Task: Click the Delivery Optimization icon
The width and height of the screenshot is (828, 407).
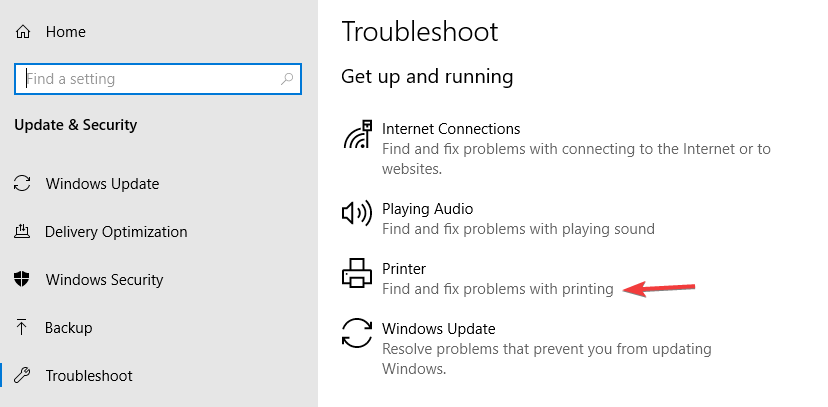Action: [22, 232]
